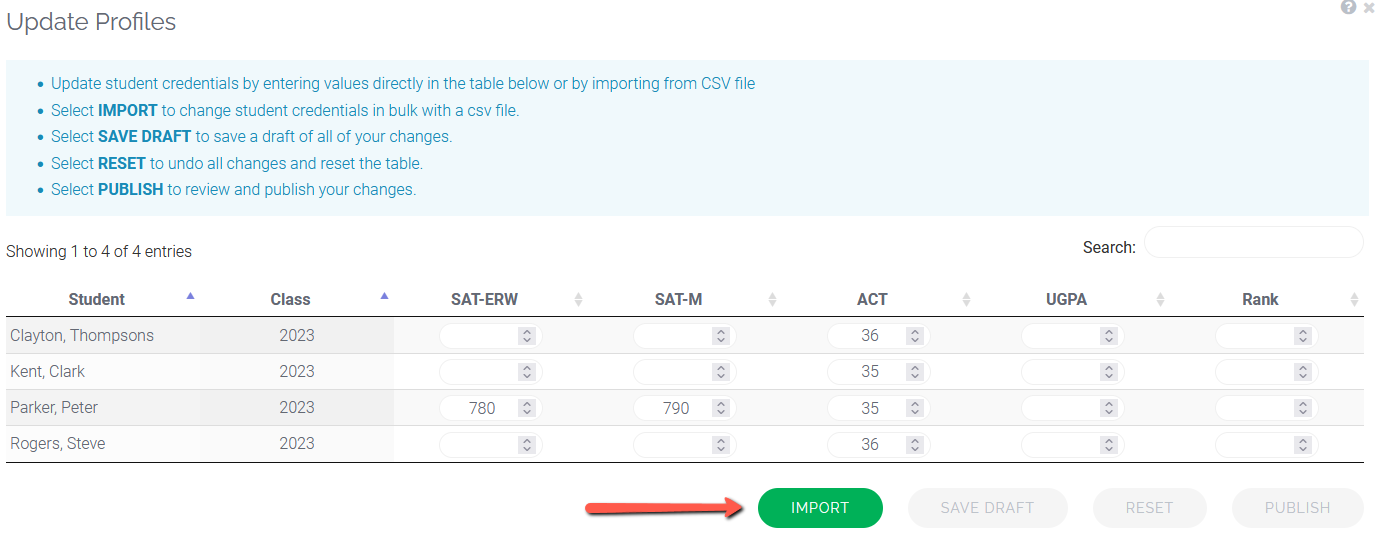
Task: Sort by SAT-M column sort icon
Action: pyautogui.click(x=772, y=299)
